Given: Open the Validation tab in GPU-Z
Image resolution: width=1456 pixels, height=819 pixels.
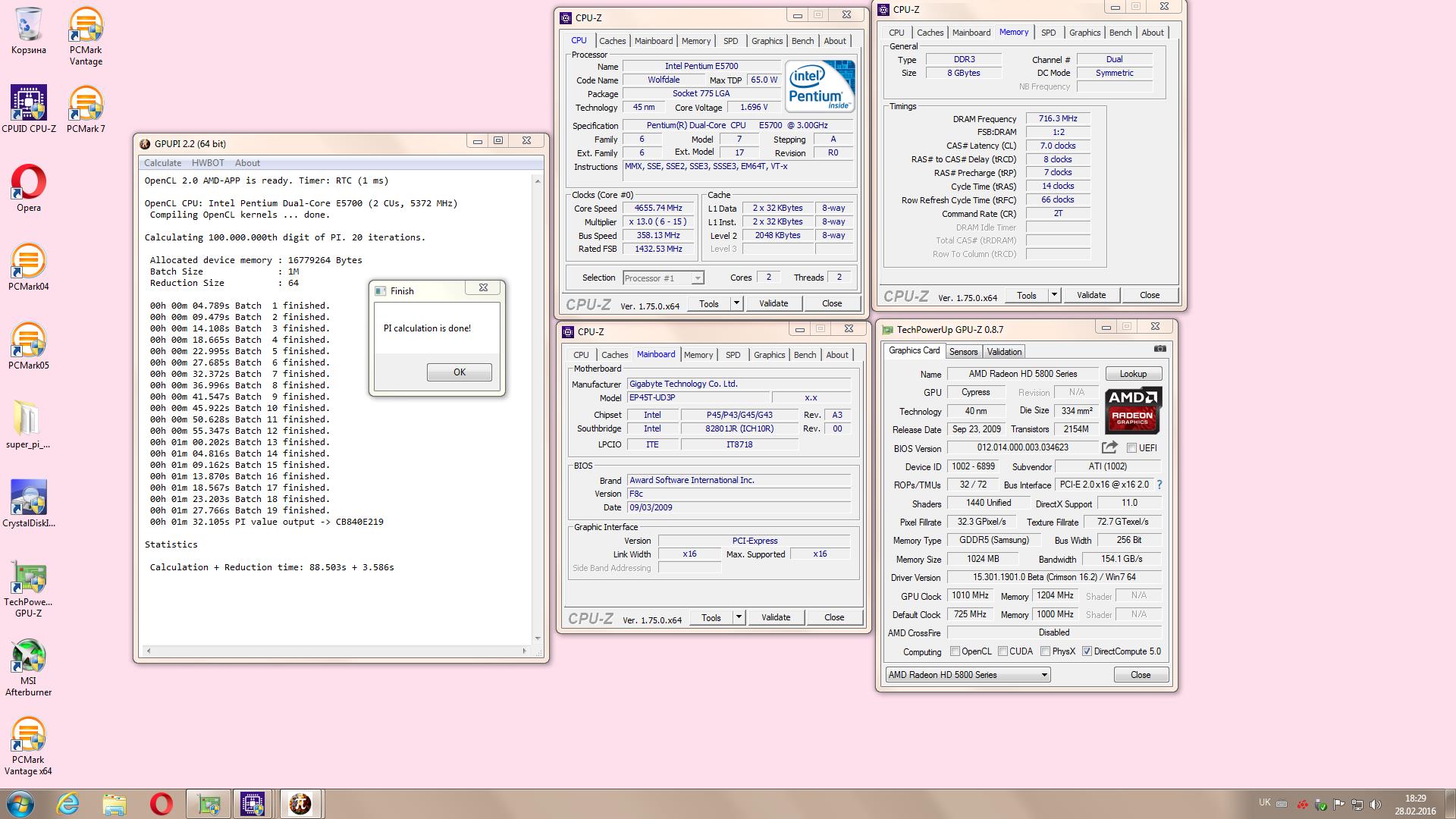Looking at the screenshot, I should [x=1004, y=352].
